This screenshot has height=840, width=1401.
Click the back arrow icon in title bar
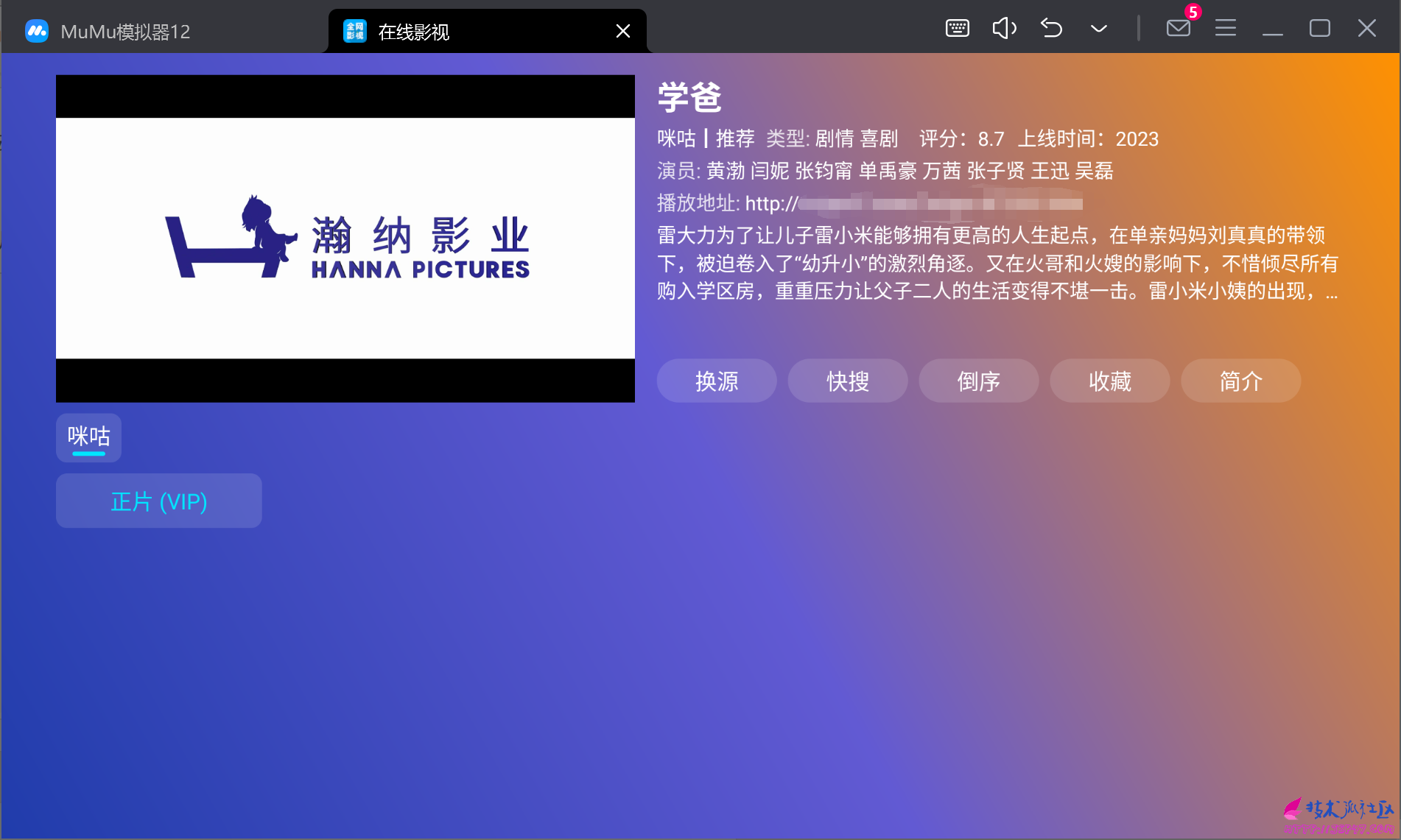[1051, 29]
